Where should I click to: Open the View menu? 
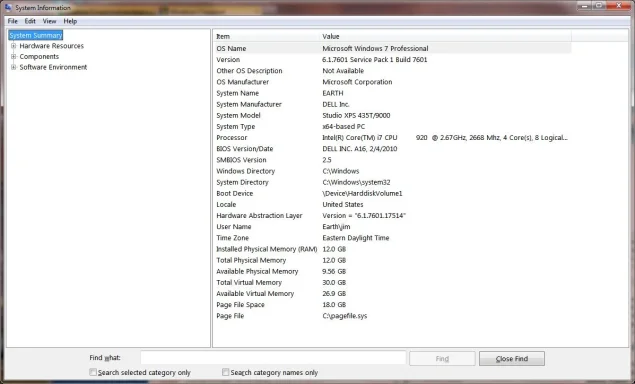(49, 21)
